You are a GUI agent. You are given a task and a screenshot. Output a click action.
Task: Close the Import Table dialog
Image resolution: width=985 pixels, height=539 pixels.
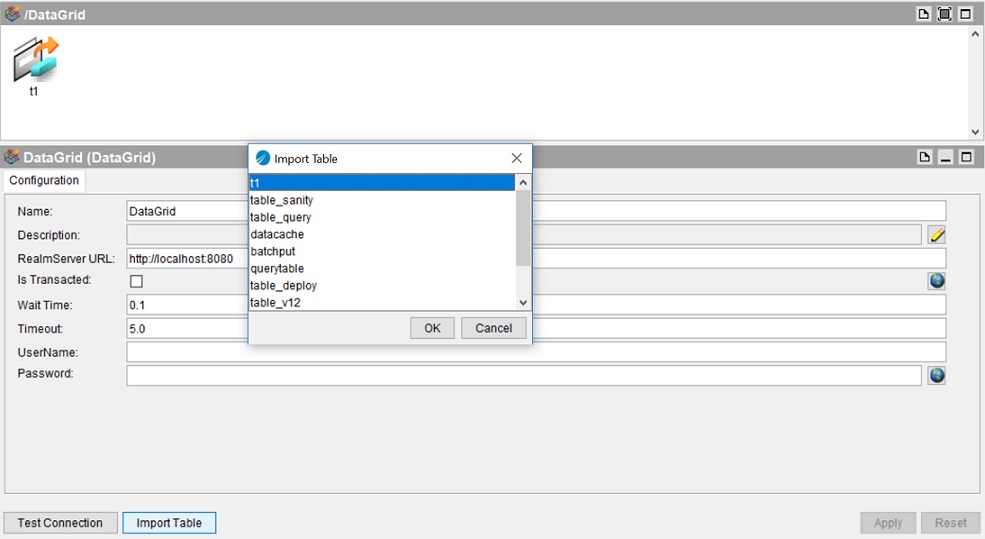(516, 158)
